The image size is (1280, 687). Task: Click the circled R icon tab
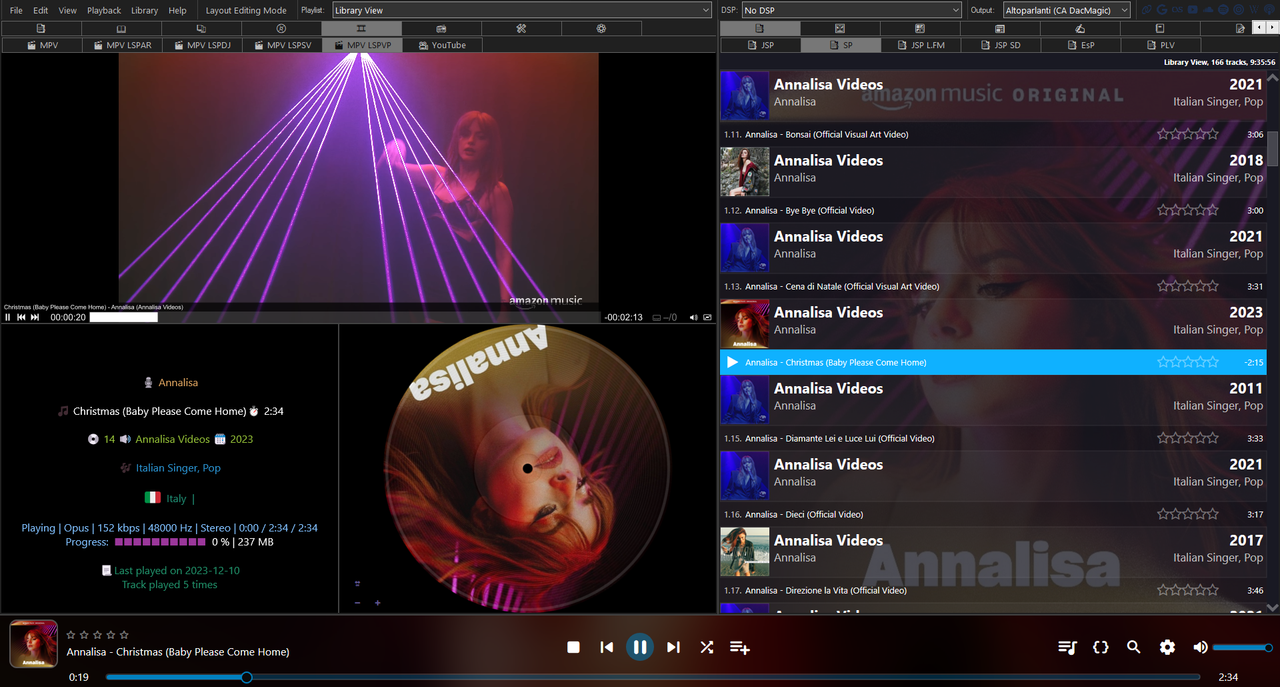281,28
